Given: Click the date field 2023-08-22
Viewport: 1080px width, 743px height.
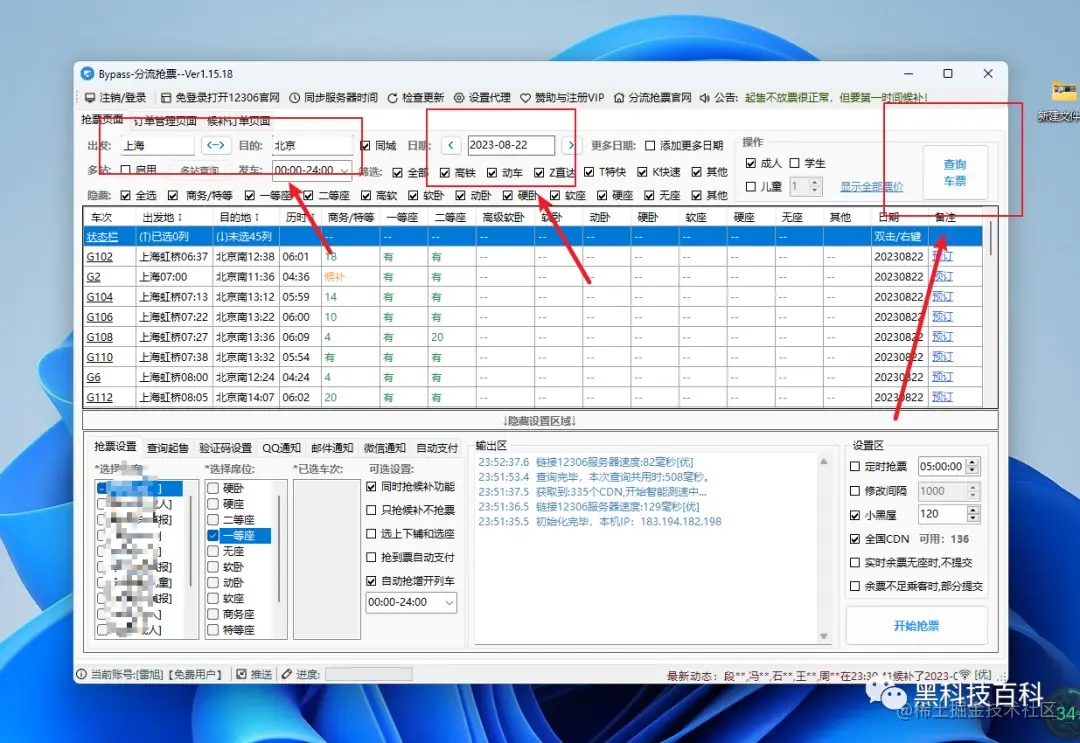Looking at the screenshot, I should click(x=511, y=145).
